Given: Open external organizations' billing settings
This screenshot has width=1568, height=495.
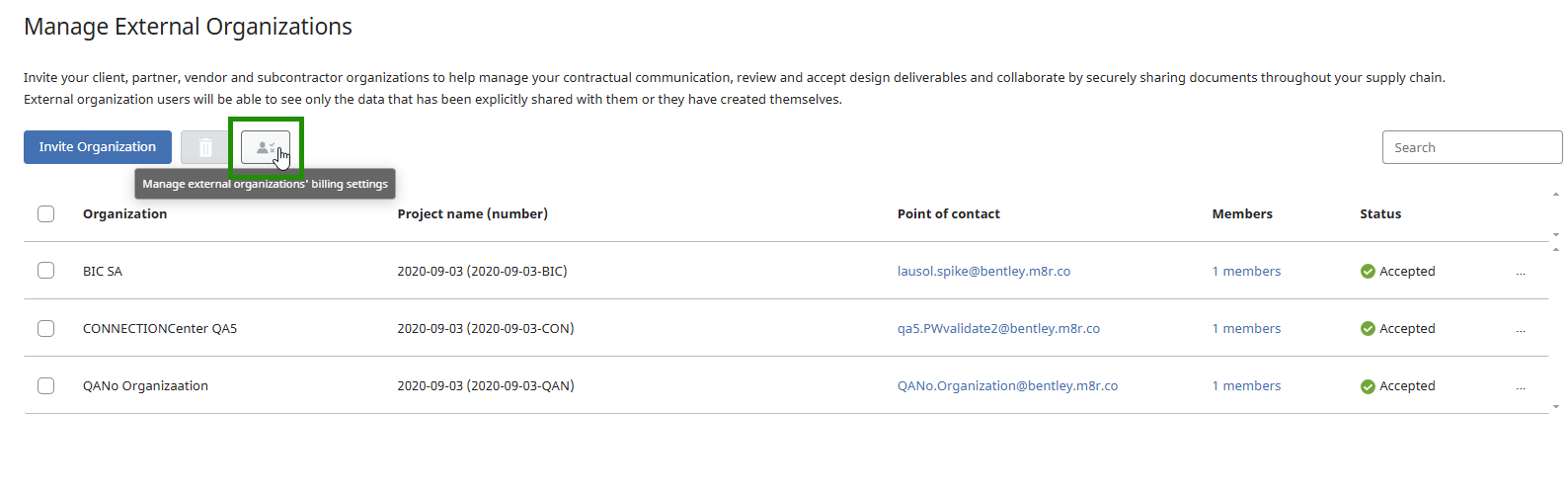Looking at the screenshot, I should [266, 147].
